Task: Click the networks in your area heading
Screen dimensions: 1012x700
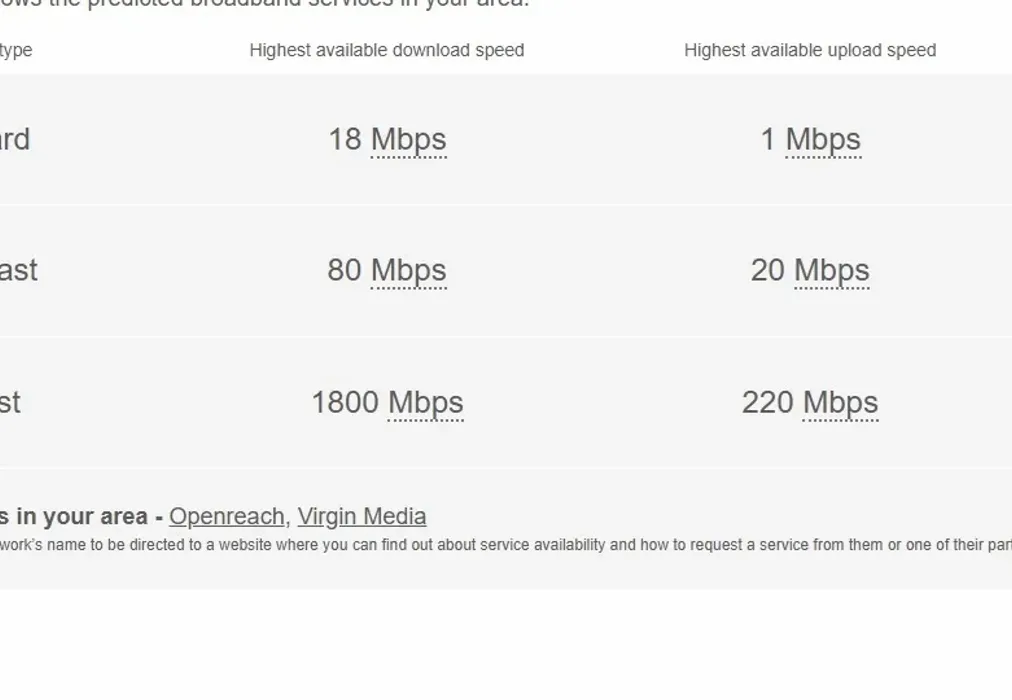Action: point(80,516)
